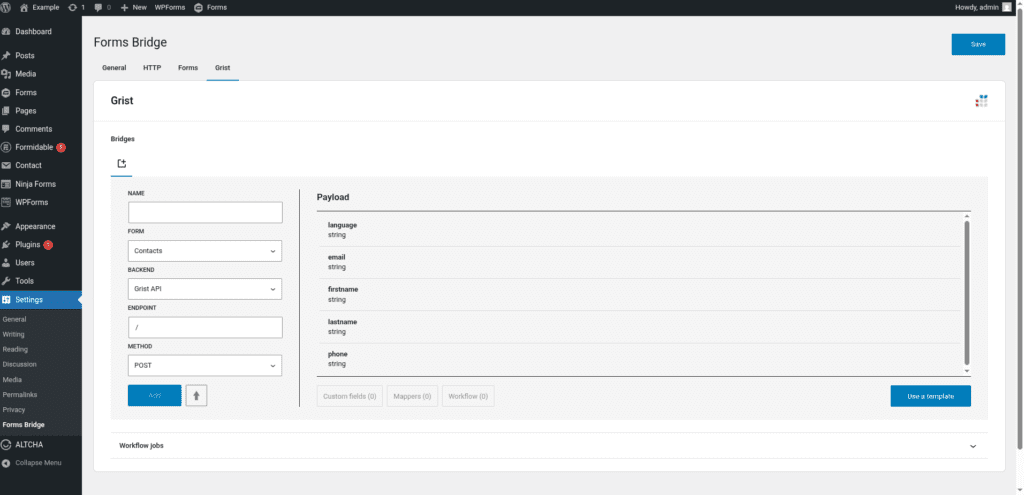This screenshot has height=495, width=1024.
Task: Click the upload arrow icon button
Action: point(197,396)
